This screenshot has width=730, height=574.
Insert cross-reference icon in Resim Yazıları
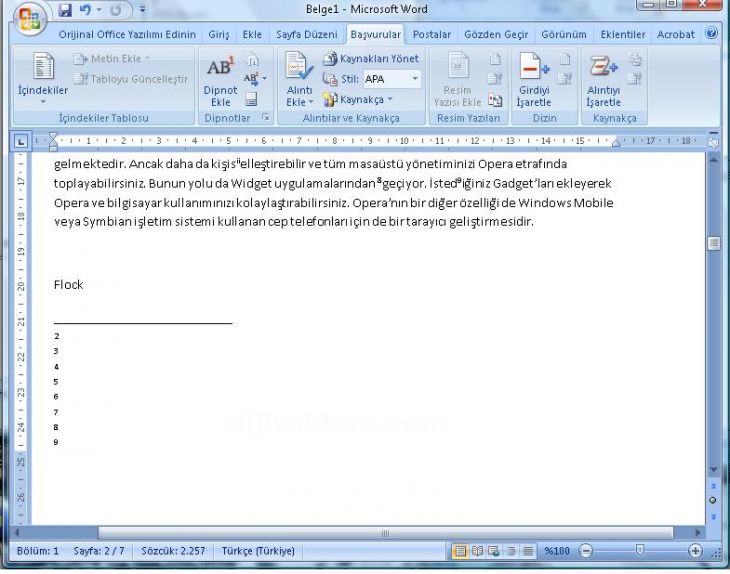(x=495, y=100)
